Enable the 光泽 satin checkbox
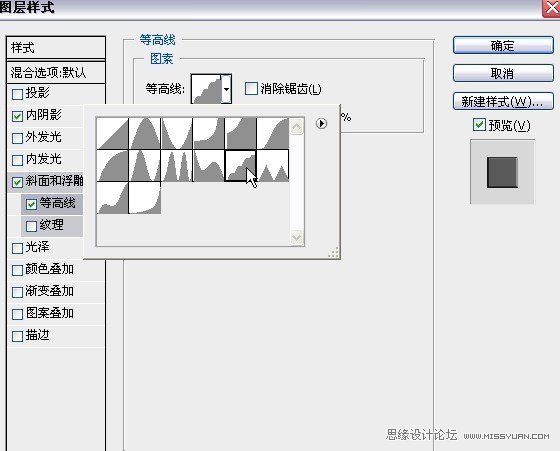Viewport: 560px width, 451px height. point(17,248)
